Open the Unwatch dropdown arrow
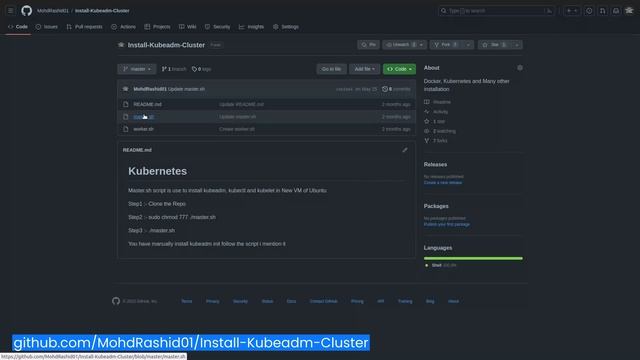 [x=422, y=44]
